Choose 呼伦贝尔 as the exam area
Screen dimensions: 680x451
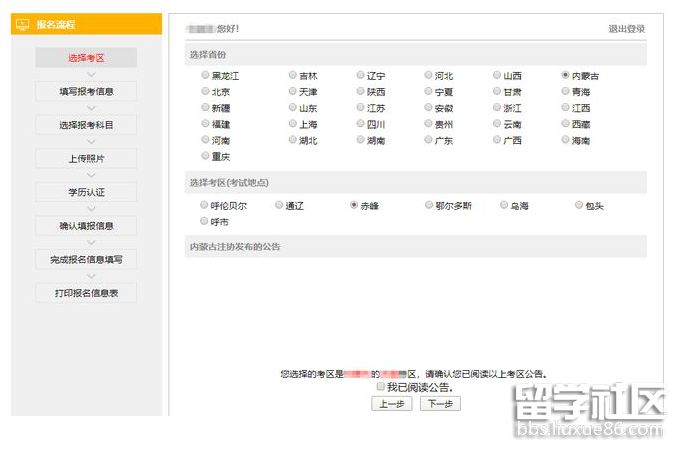point(205,205)
